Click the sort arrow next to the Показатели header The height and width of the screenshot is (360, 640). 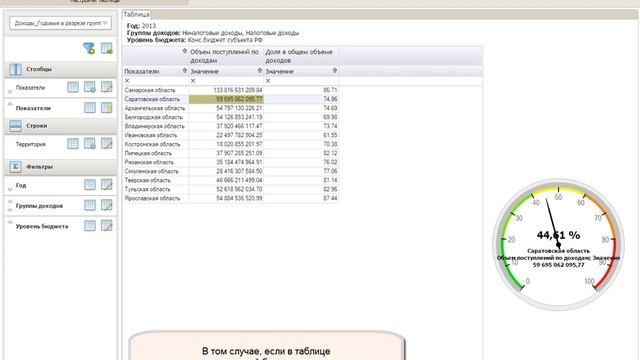184,71
